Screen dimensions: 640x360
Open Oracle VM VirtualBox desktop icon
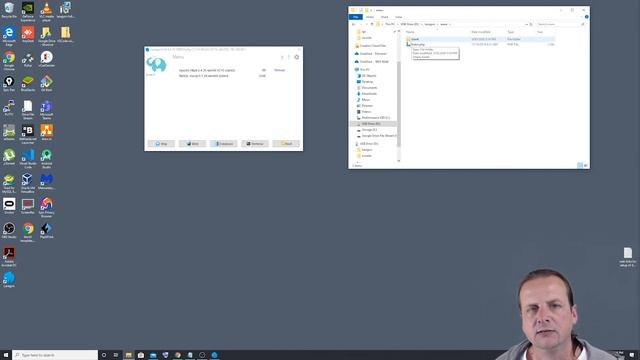tap(28, 183)
